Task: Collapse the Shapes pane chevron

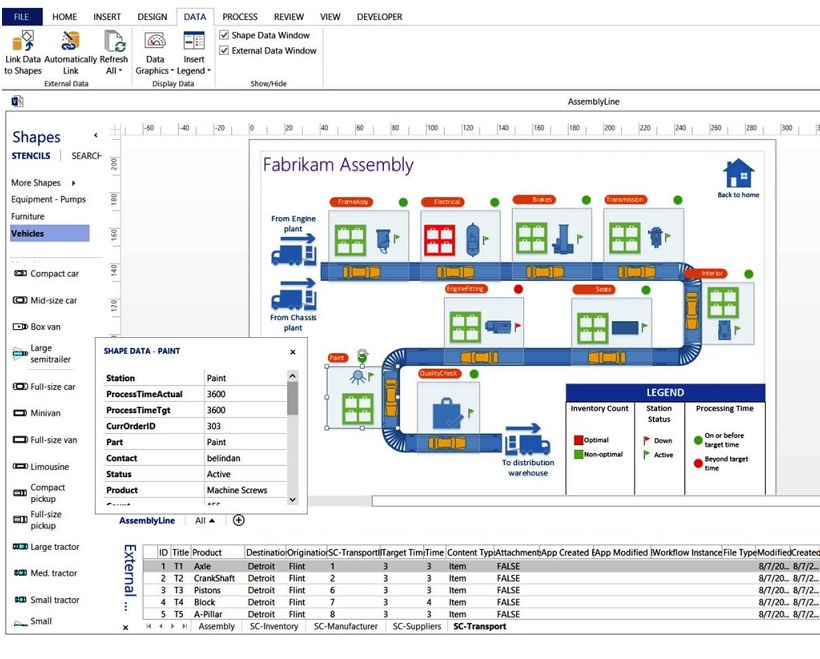Action: coord(96,135)
